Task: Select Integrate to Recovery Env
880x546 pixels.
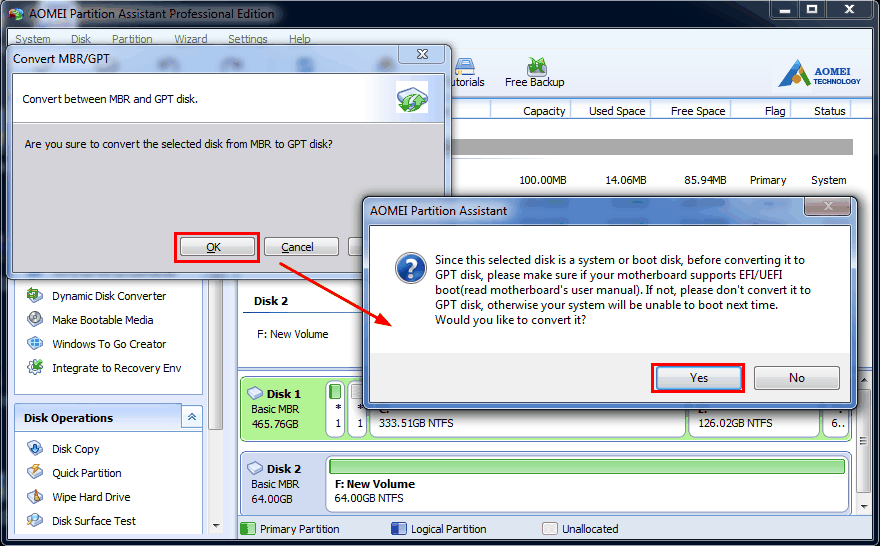Action: 117,368
